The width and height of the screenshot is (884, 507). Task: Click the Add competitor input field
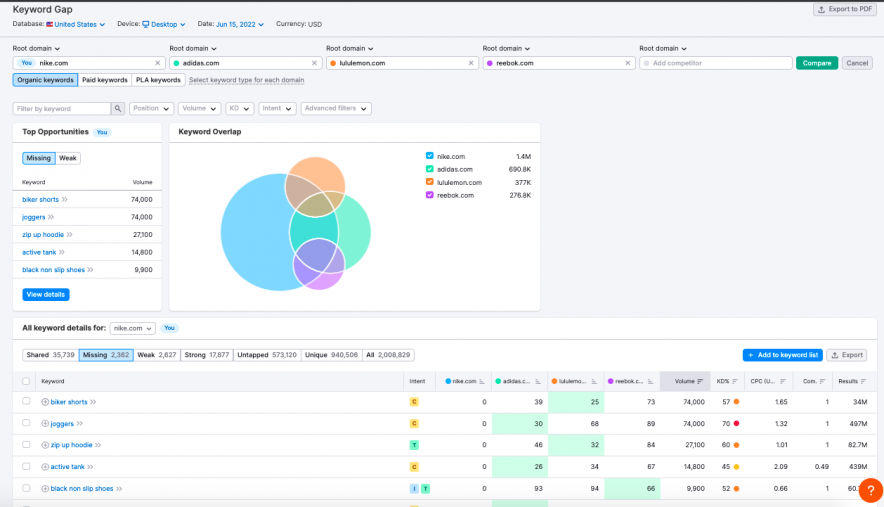point(715,63)
